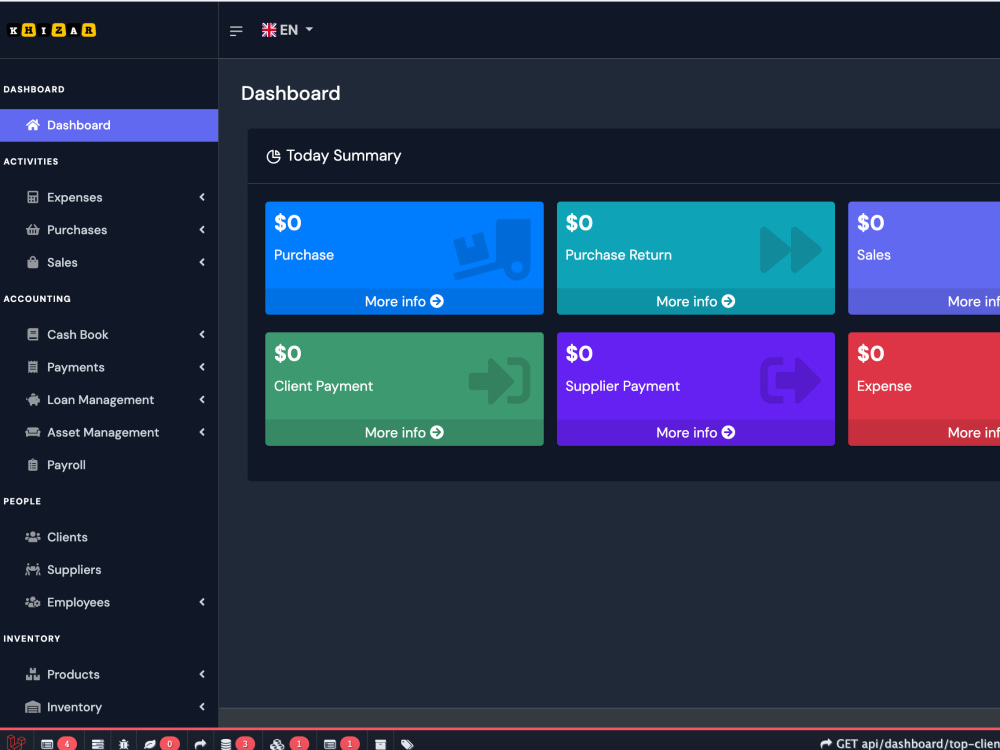
Task: Open Asset Management menu label
Action: [x=103, y=432]
